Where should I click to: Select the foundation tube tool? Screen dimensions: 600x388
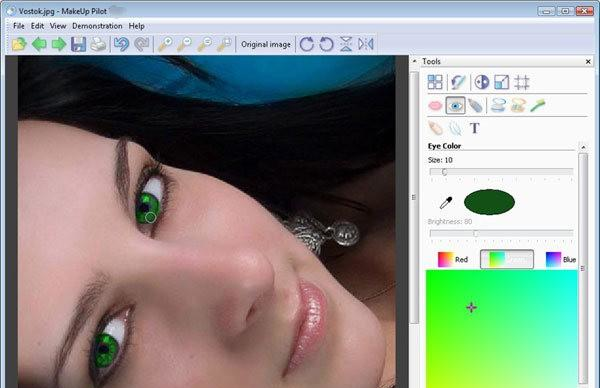(435, 128)
